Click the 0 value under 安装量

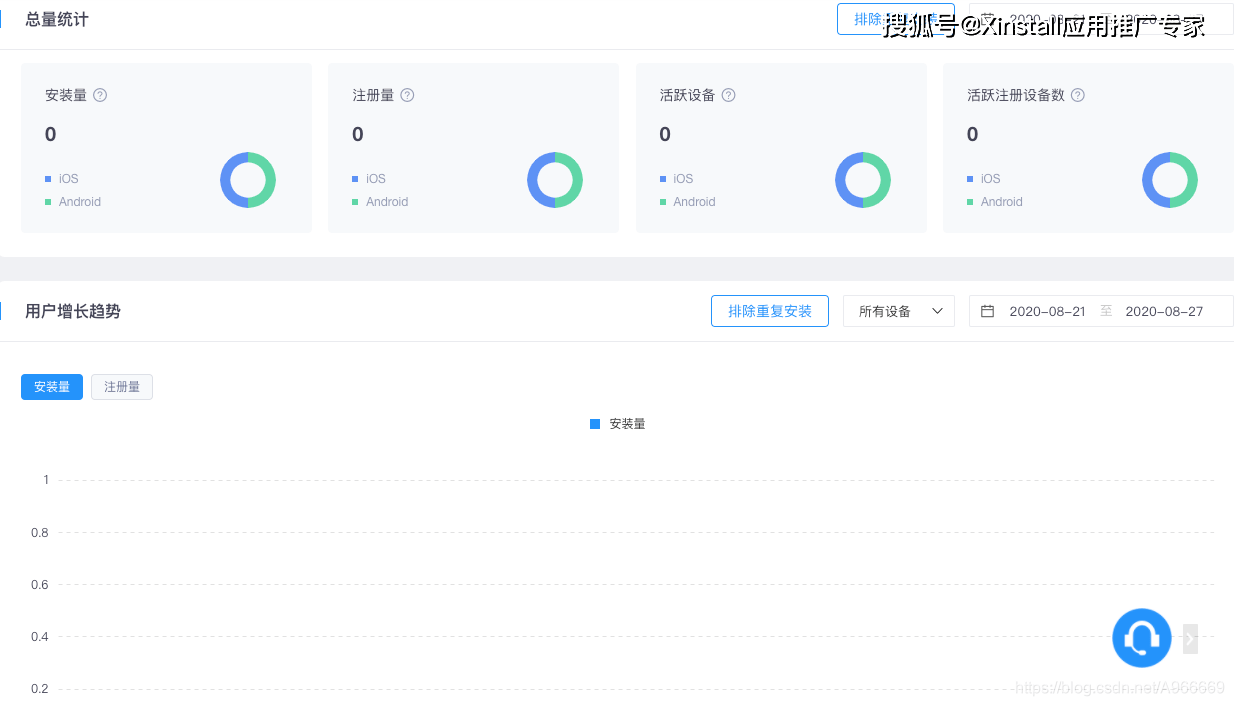(51, 134)
